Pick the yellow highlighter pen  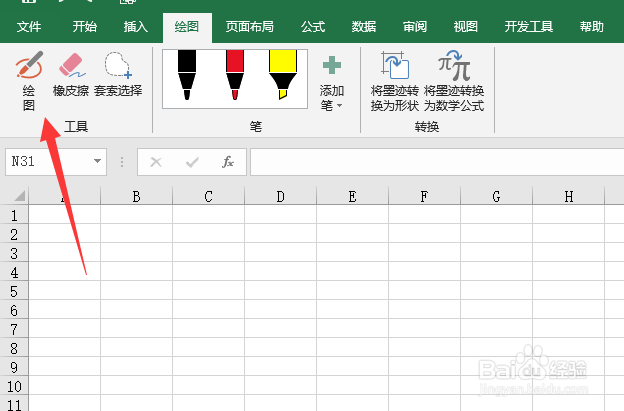pos(283,75)
